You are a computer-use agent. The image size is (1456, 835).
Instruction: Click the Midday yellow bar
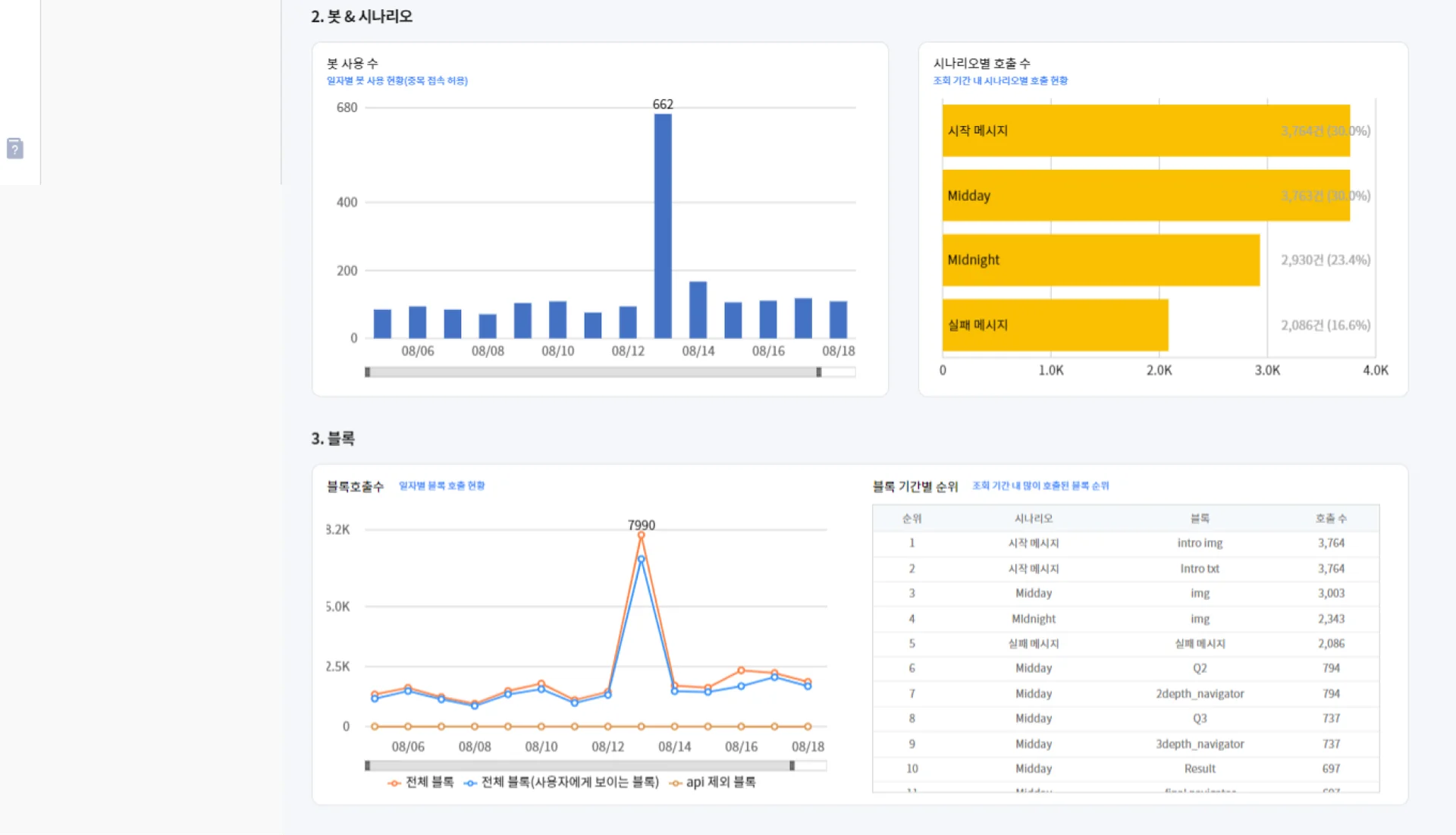(x=1145, y=196)
